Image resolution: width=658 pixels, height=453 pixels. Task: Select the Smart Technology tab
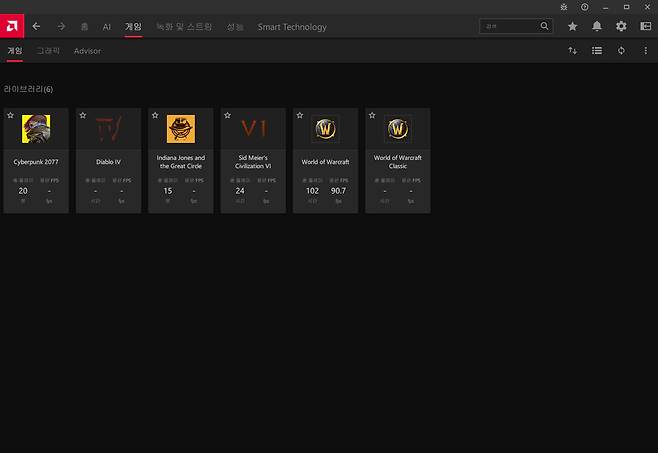[292, 27]
